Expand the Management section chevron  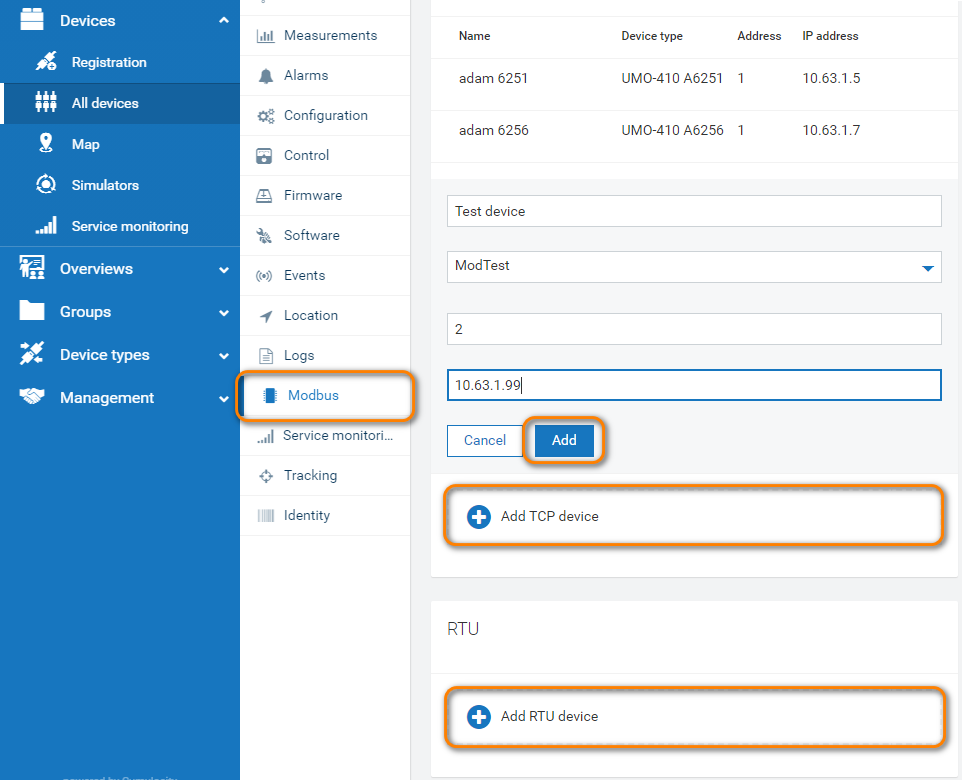224,399
